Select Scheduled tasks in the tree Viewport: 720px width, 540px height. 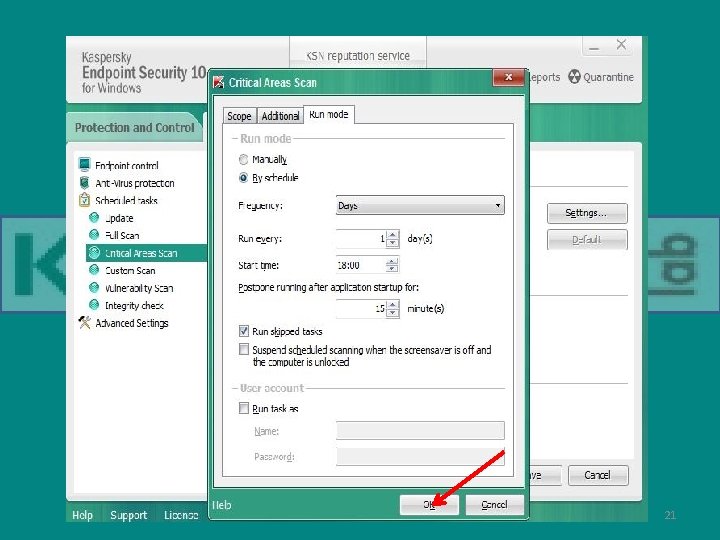point(126,201)
